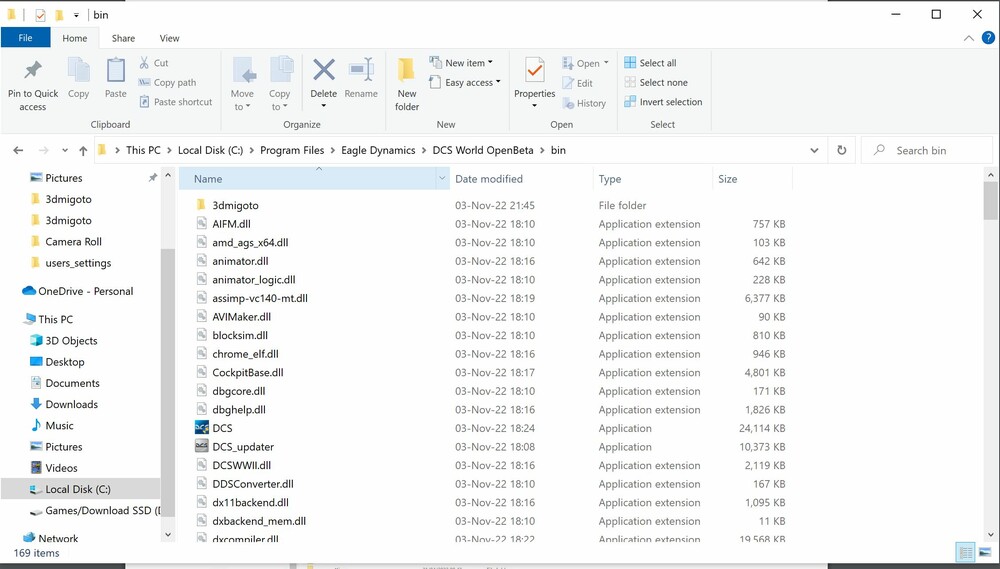Select the DCS application file
Viewport: 1000px width, 569px height.
(x=222, y=428)
